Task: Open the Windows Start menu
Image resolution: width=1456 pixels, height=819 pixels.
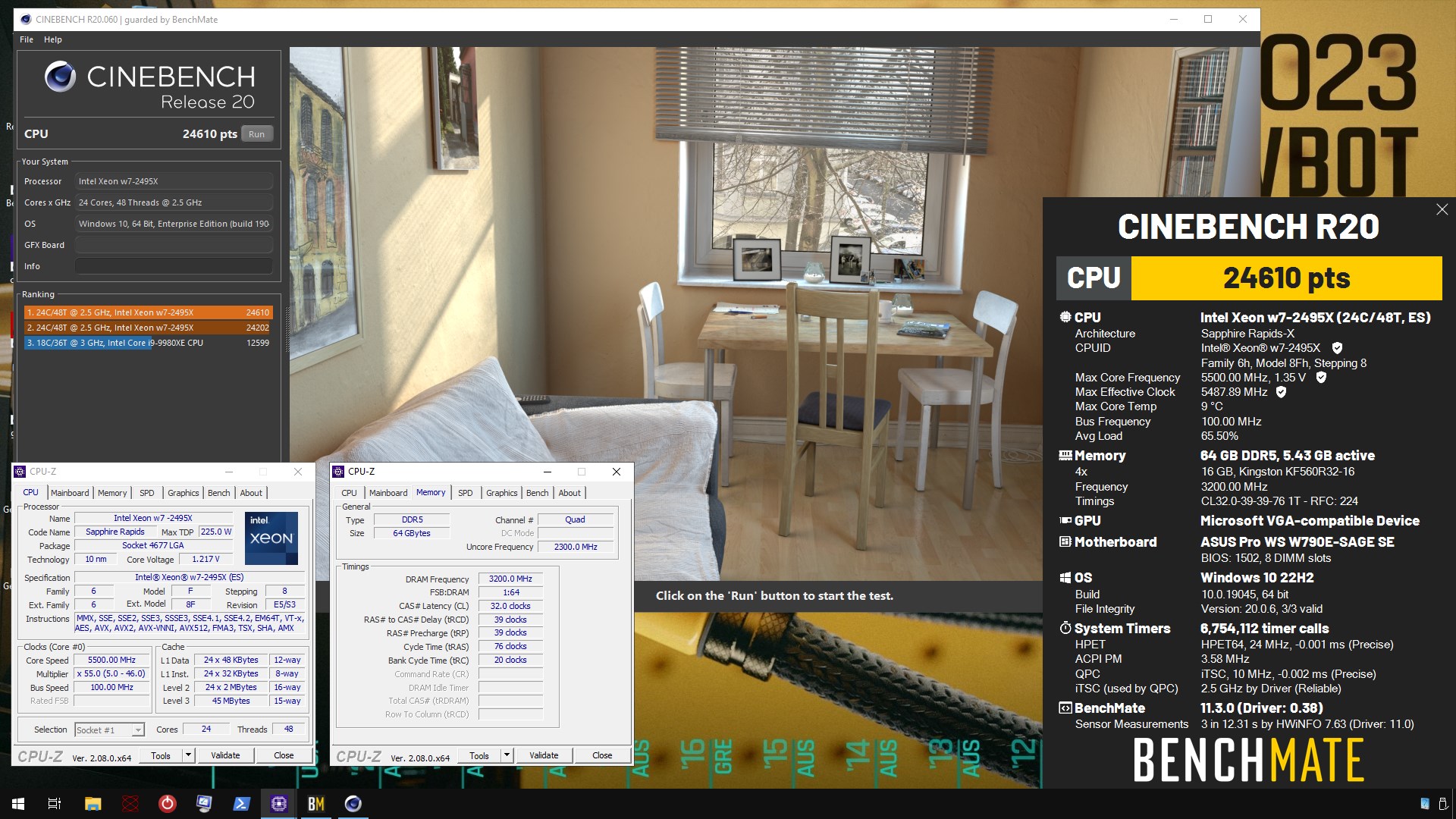Action: (18, 804)
